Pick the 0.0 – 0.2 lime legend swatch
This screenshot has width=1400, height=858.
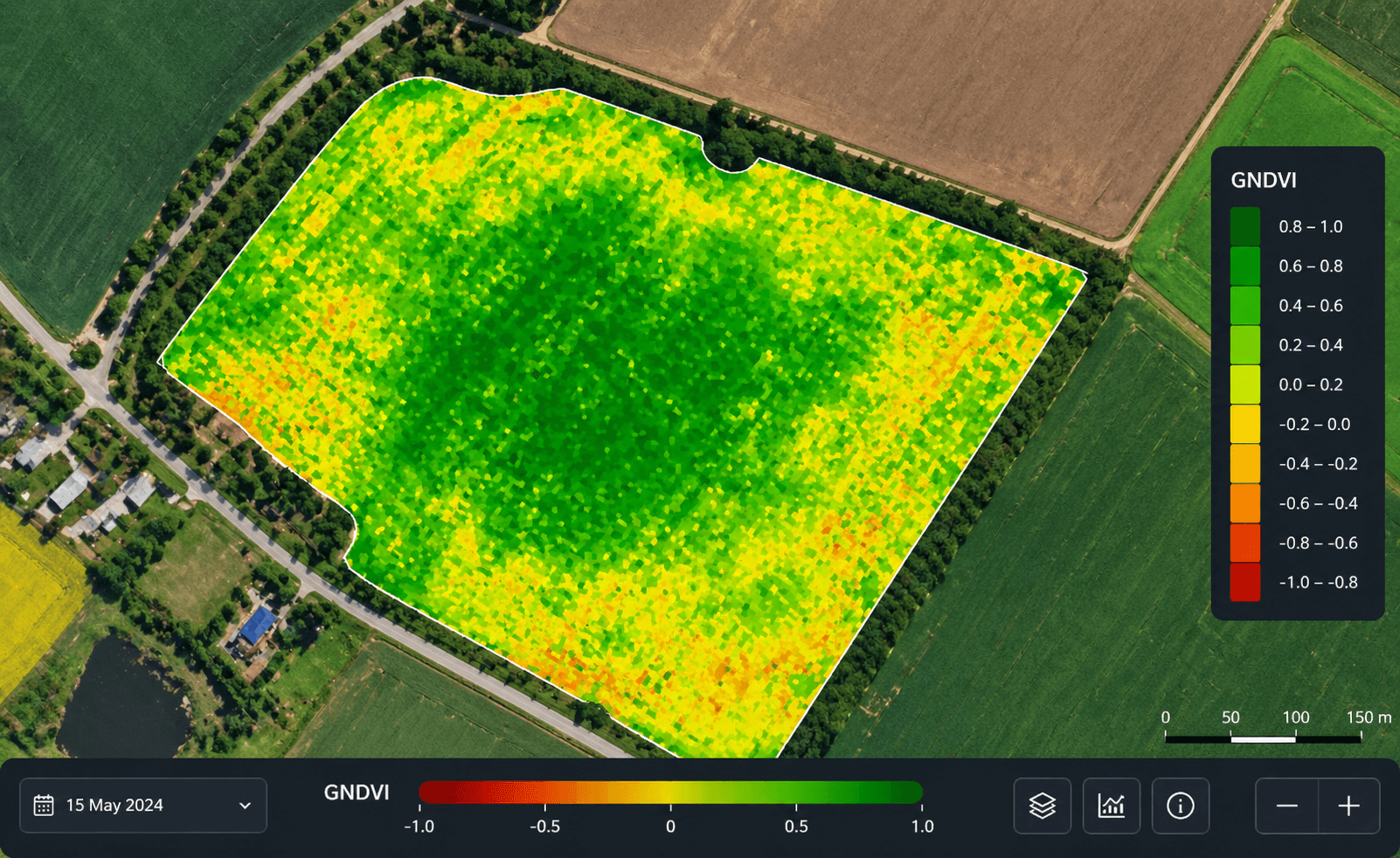click(1244, 384)
